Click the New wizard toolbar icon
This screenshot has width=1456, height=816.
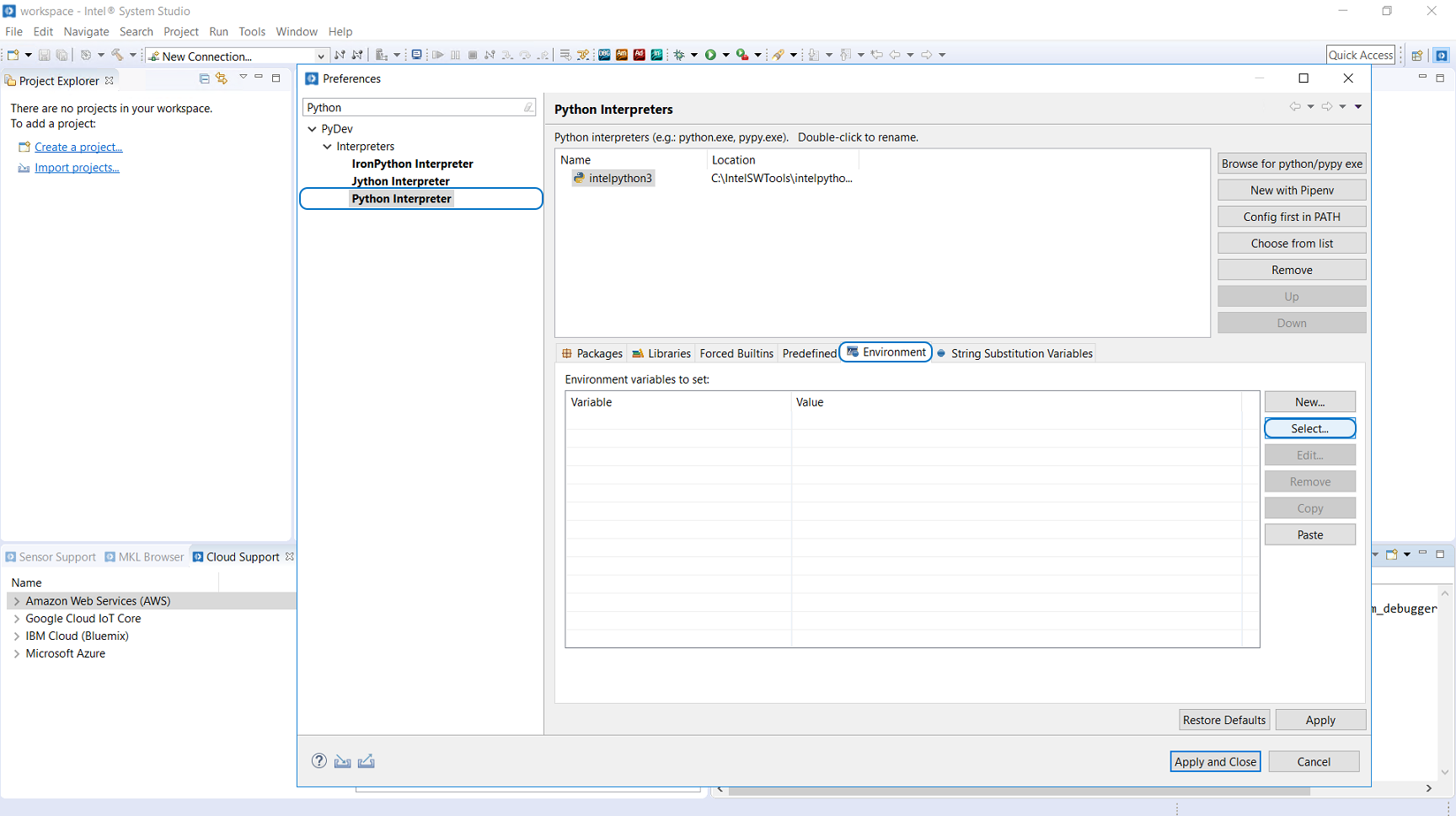pyautogui.click(x=13, y=55)
